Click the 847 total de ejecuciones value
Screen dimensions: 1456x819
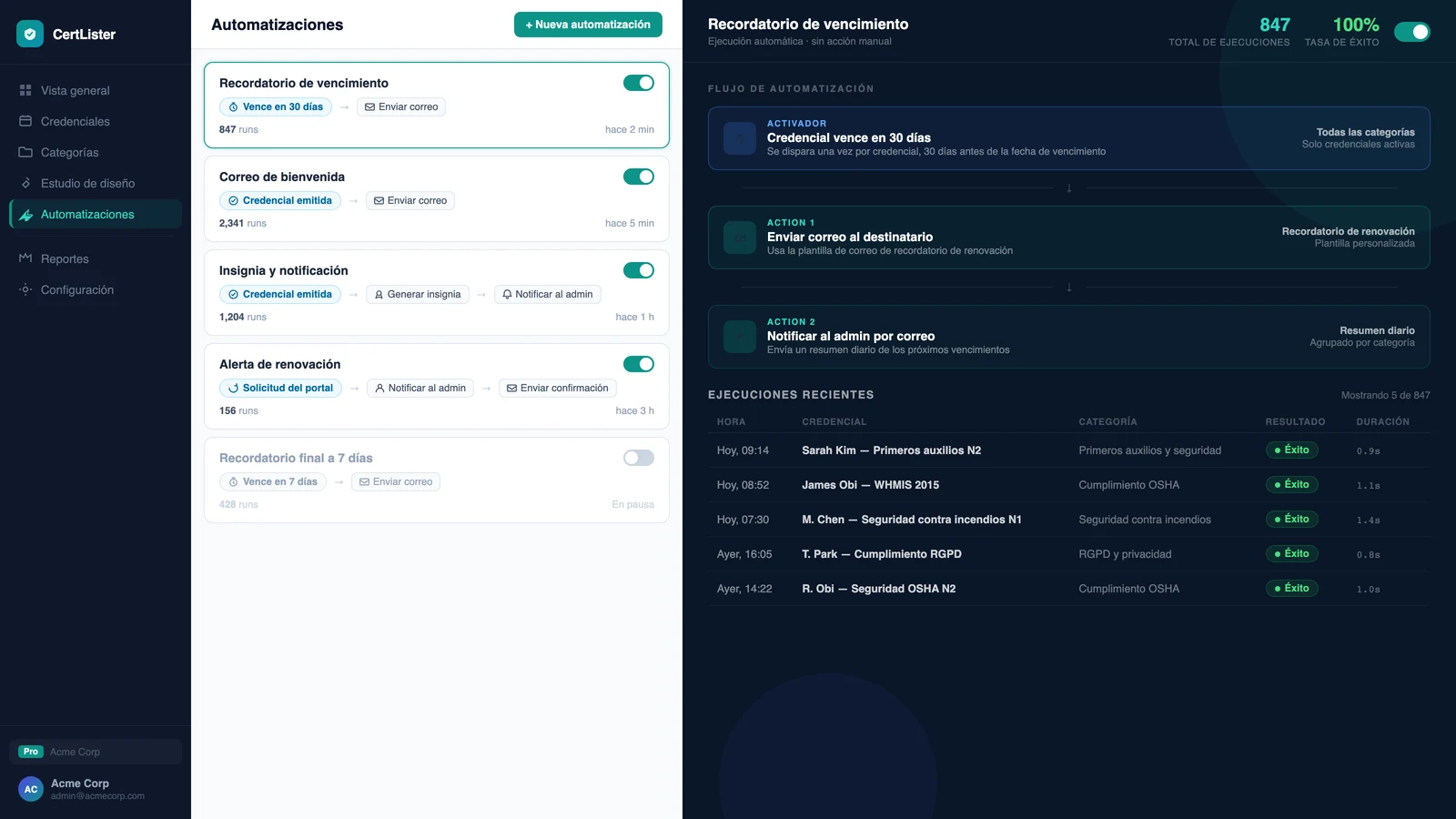tap(1274, 25)
